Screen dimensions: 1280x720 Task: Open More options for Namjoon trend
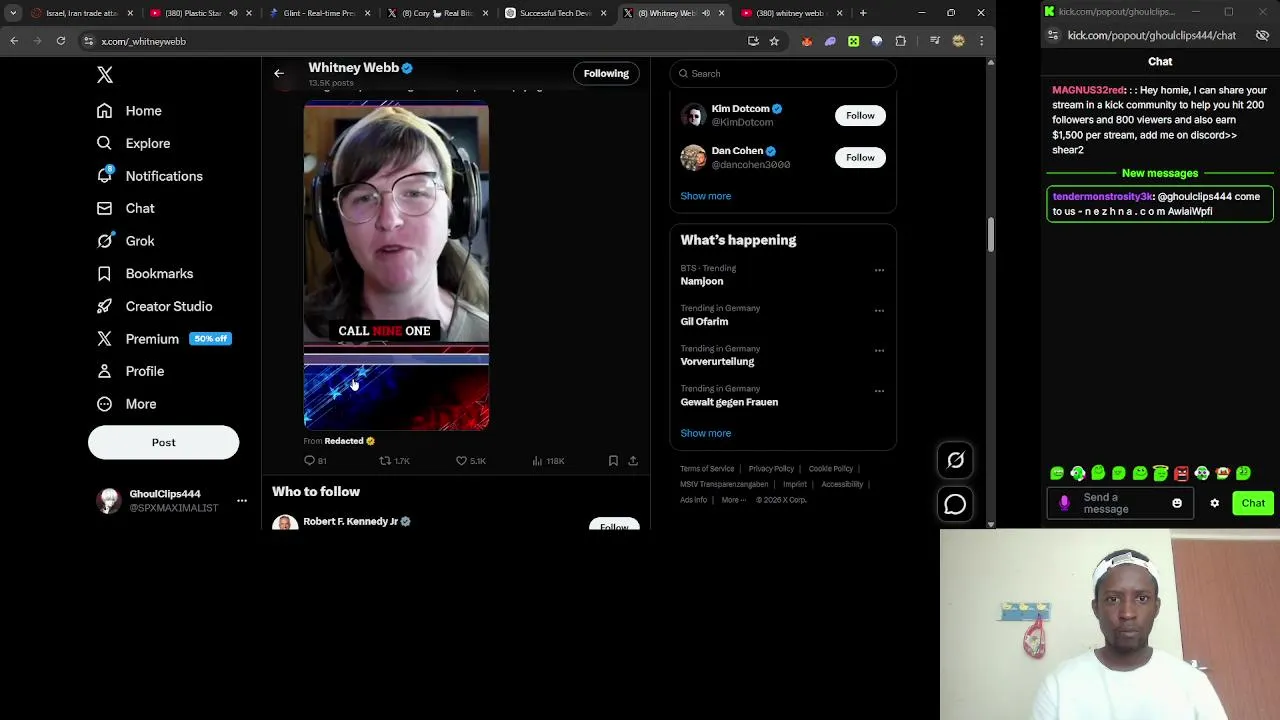tap(879, 270)
